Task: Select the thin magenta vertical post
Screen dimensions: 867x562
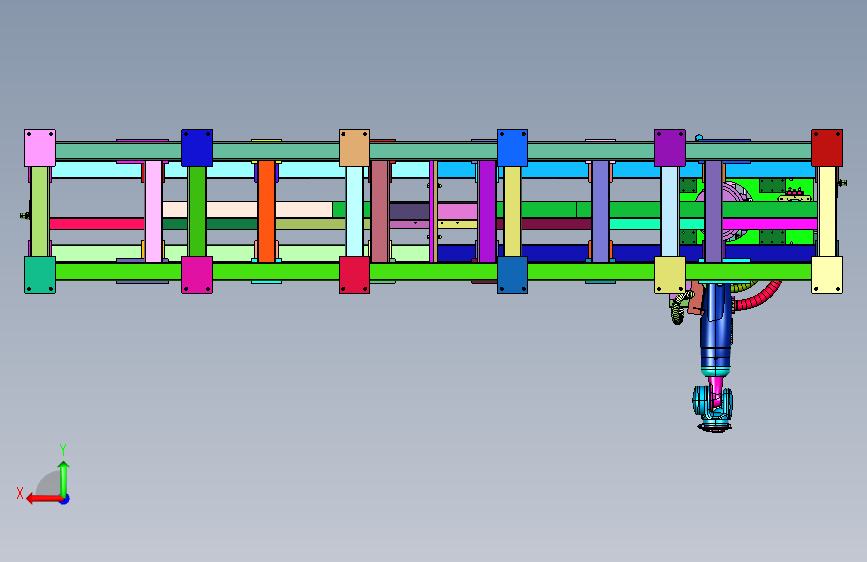Action: [432, 211]
